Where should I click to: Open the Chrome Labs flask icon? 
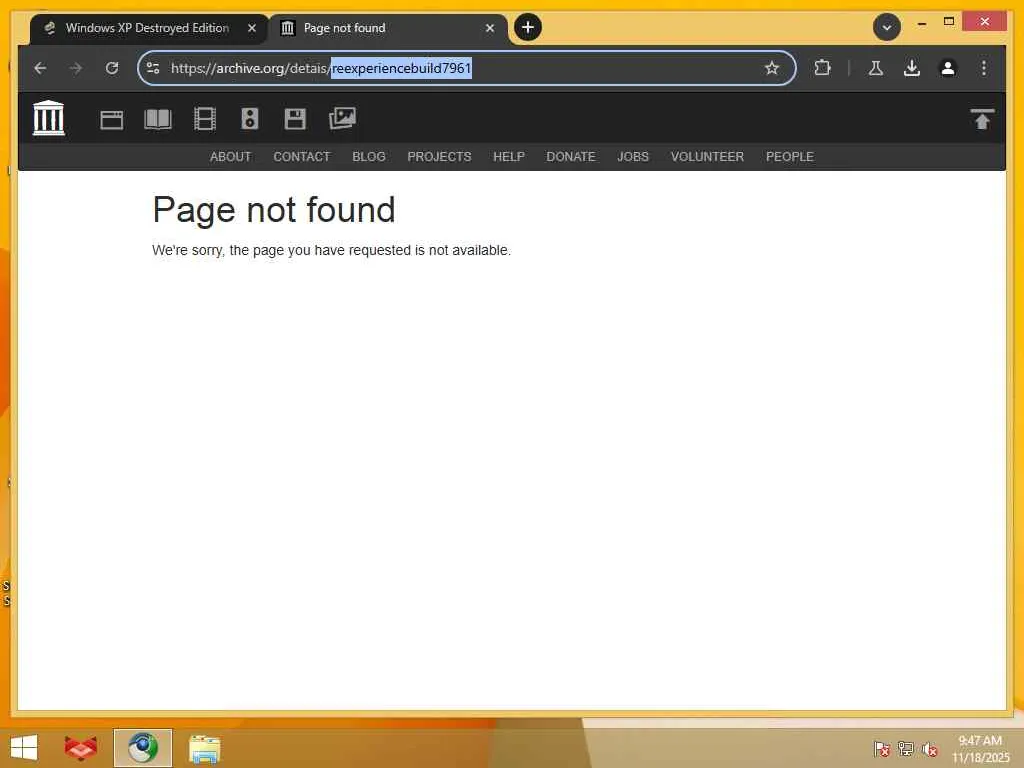[876, 68]
